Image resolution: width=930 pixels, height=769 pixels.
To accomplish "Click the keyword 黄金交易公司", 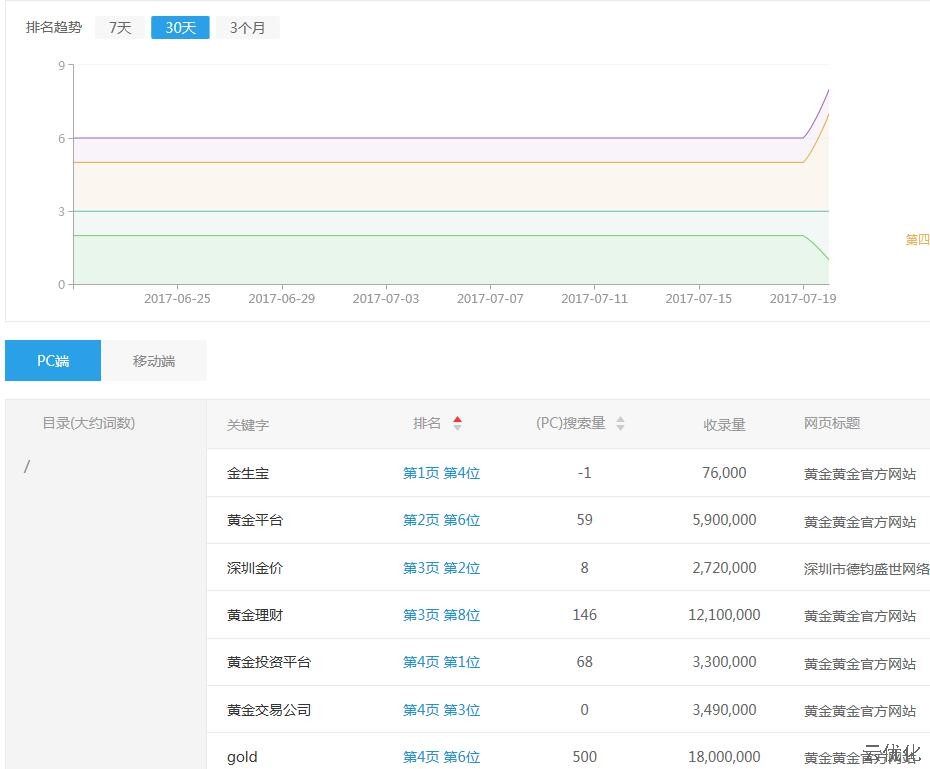I will pyautogui.click(x=269, y=710).
